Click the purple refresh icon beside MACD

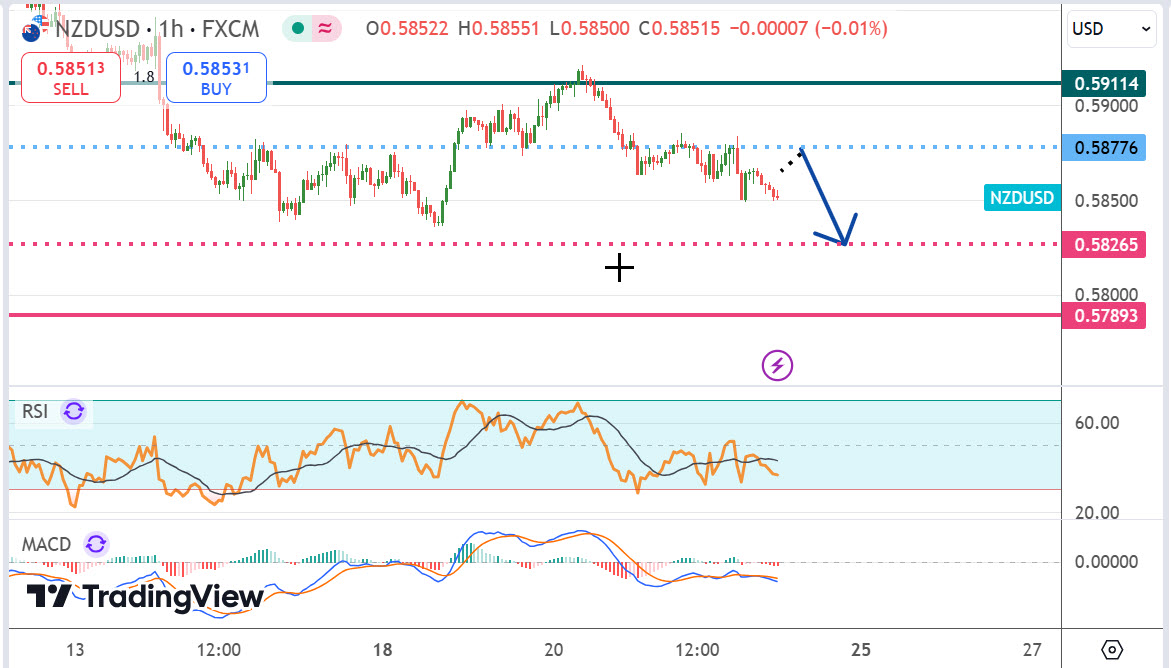(96, 544)
